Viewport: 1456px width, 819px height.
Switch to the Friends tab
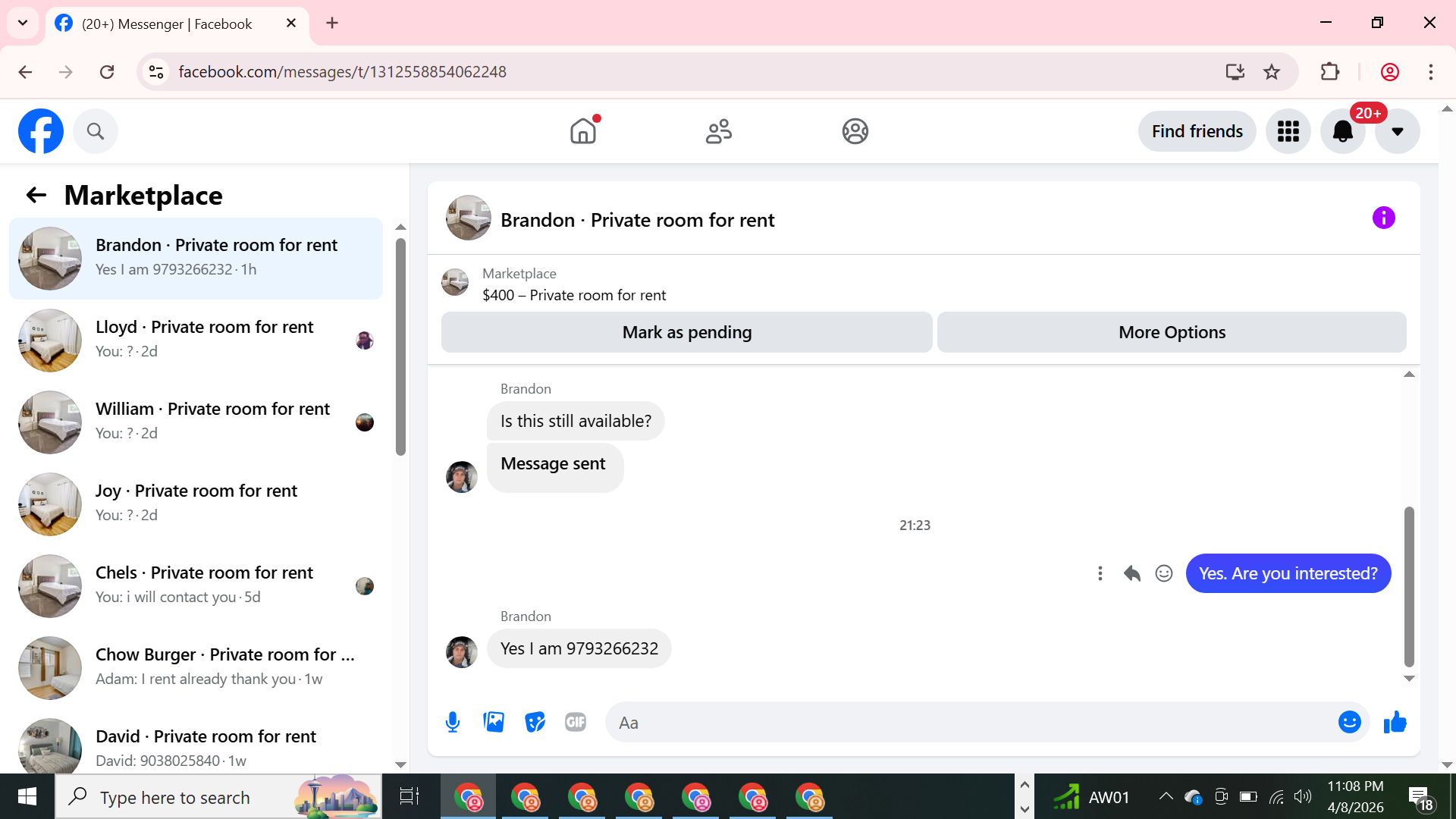click(719, 131)
